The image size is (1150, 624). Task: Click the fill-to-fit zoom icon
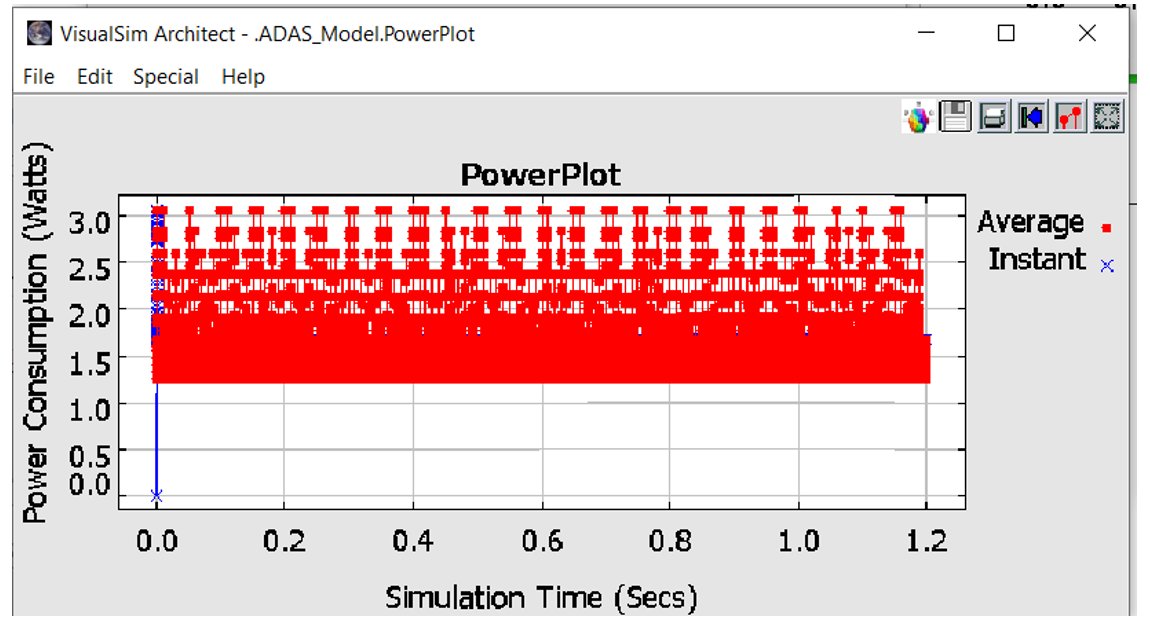pos(1107,117)
